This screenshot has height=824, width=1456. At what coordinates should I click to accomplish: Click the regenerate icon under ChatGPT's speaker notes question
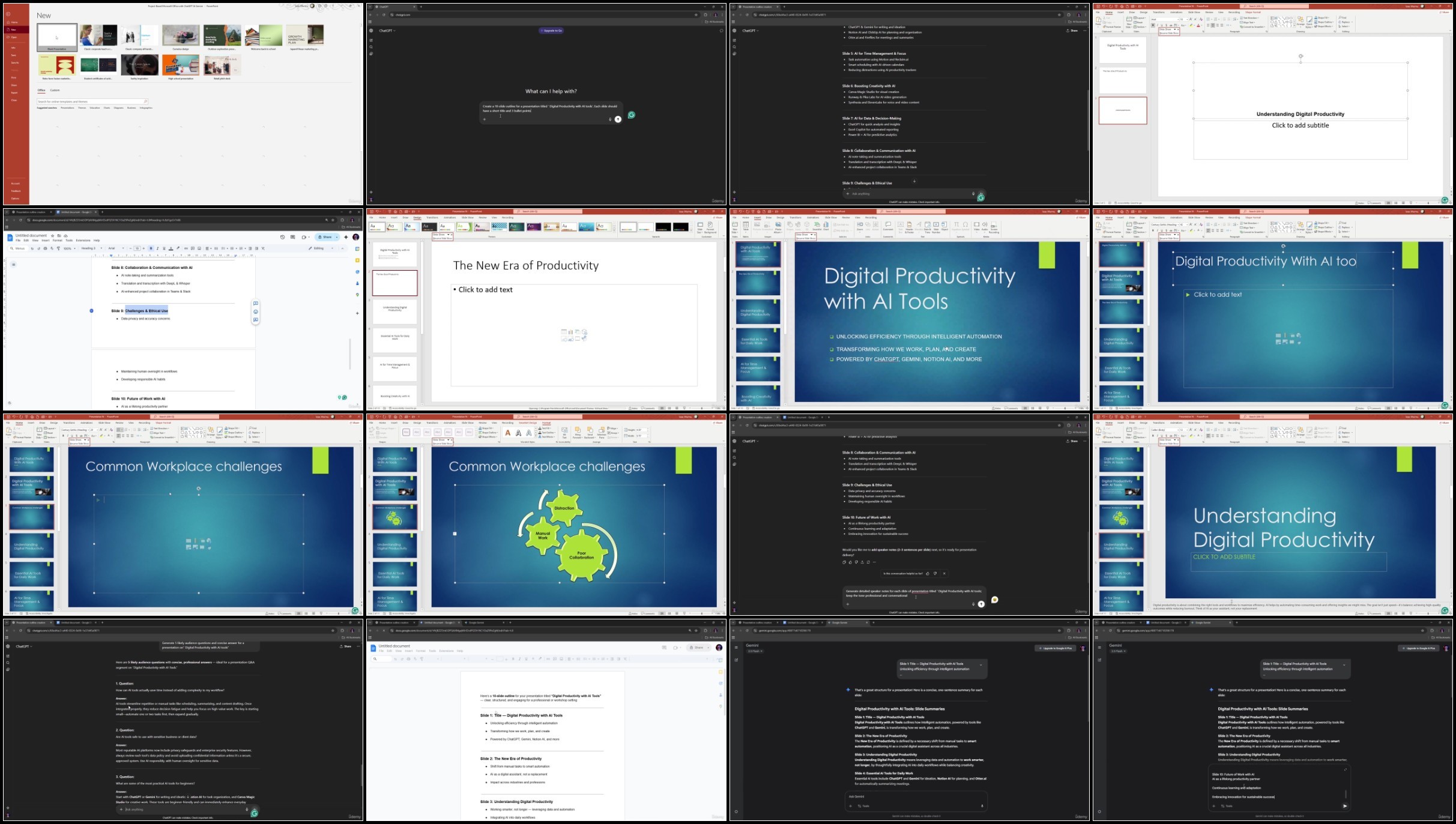tap(868, 562)
